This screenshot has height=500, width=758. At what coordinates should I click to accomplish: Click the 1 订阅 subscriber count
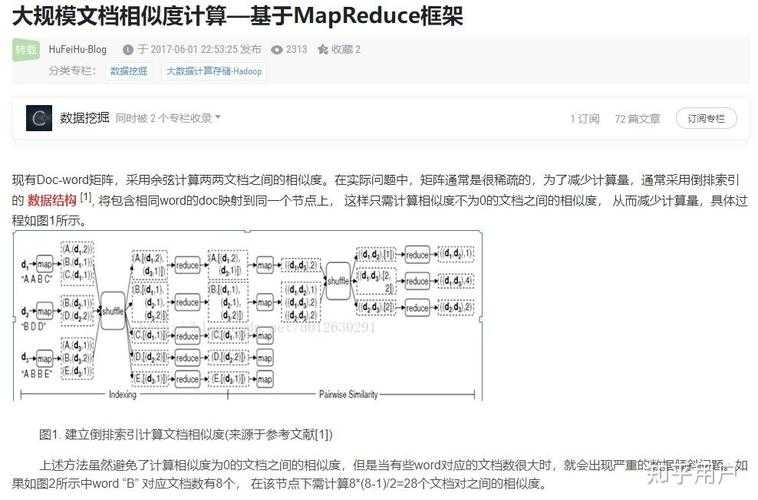click(585, 118)
